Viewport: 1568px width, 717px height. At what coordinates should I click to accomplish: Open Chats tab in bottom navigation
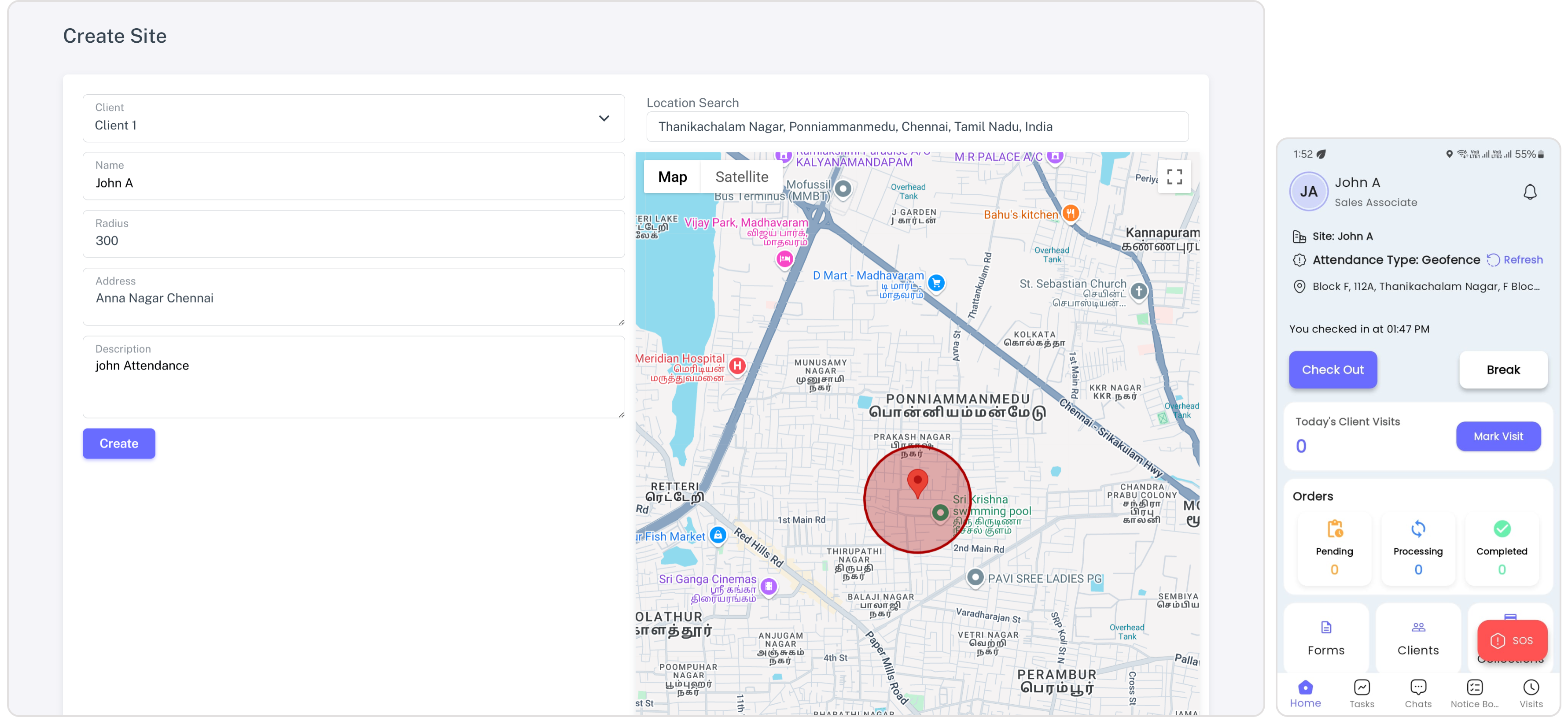(1417, 694)
